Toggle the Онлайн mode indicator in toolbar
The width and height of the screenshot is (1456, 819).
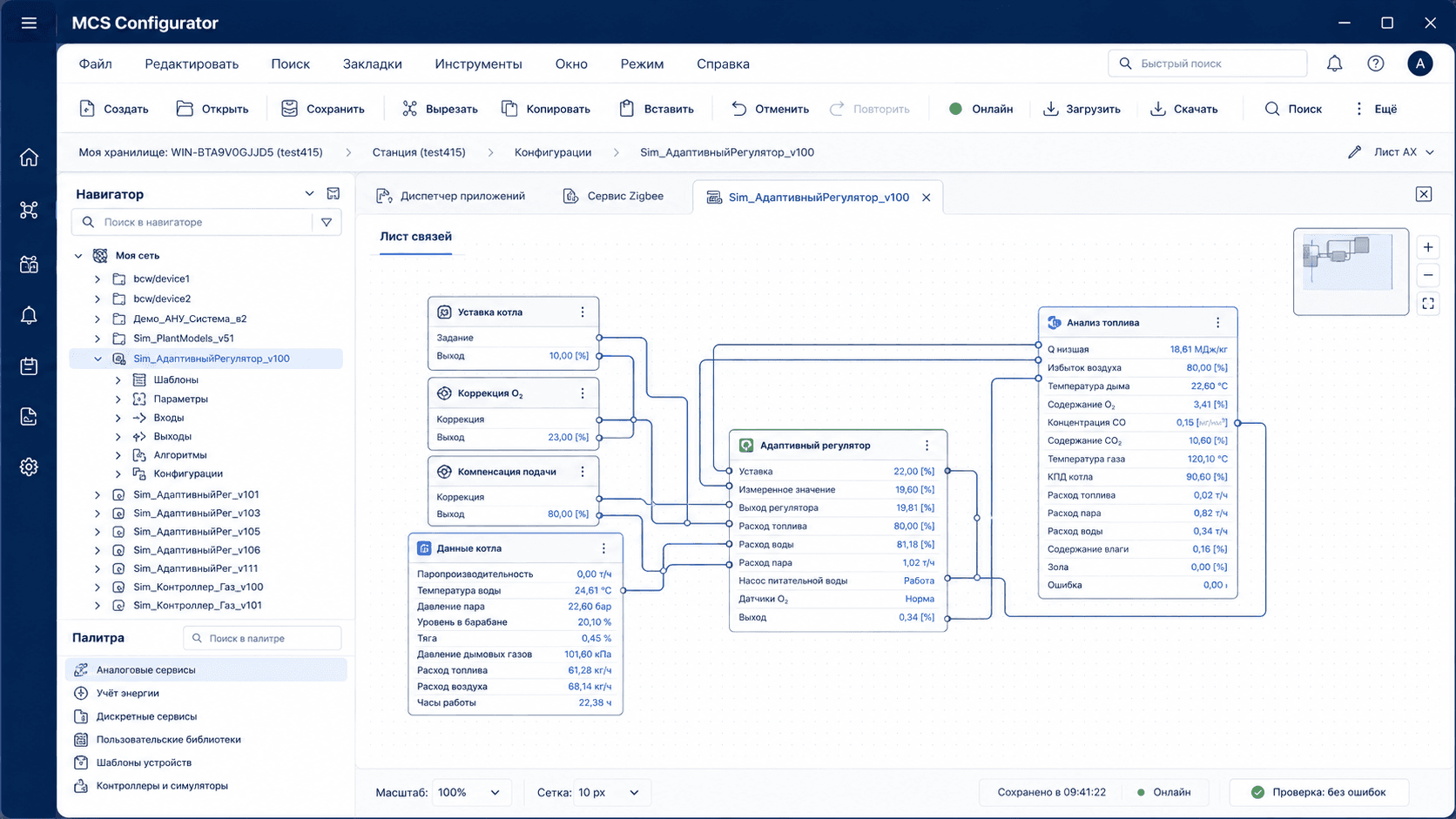click(981, 109)
